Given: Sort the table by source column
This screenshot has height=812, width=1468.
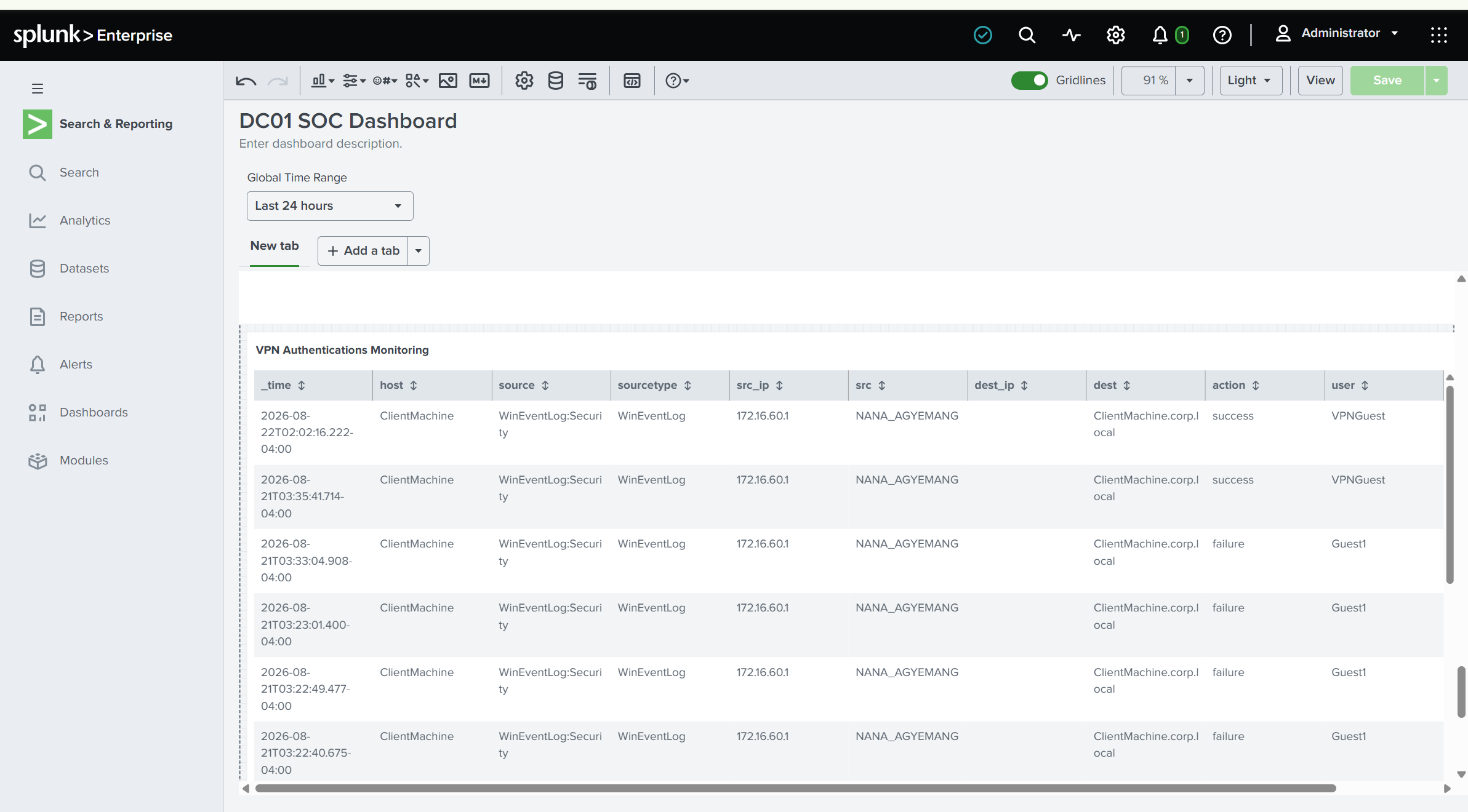Looking at the screenshot, I should tap(545, 385).
